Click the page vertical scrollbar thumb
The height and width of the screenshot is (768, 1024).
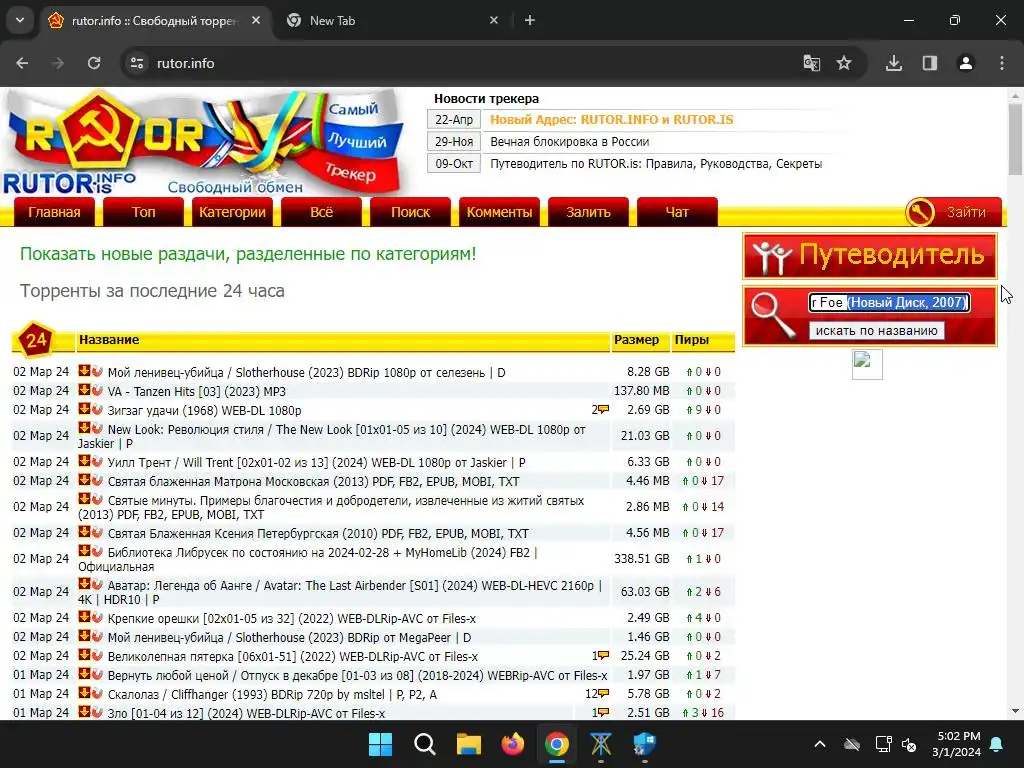[x=1015, y=138]
